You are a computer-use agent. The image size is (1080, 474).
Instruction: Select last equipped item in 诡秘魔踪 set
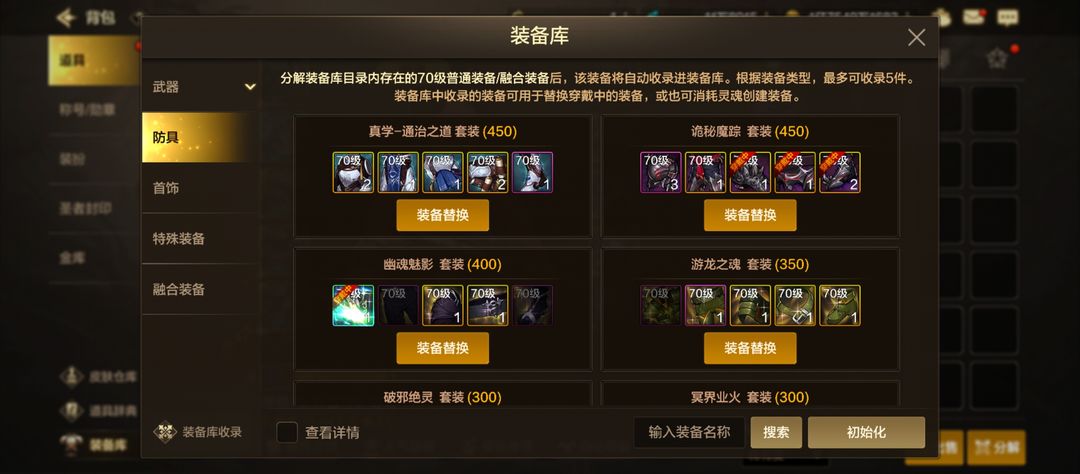click(x=840, y=172)
